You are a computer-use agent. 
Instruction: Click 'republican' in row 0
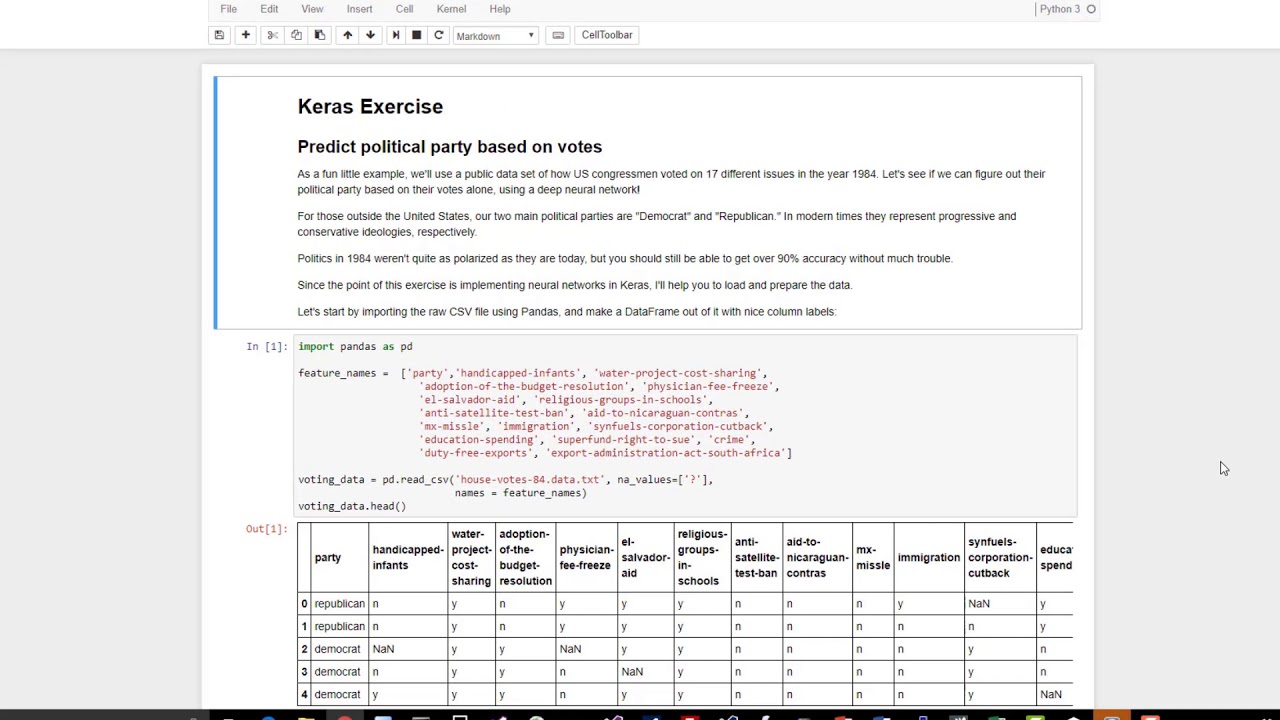pos(340,604)
